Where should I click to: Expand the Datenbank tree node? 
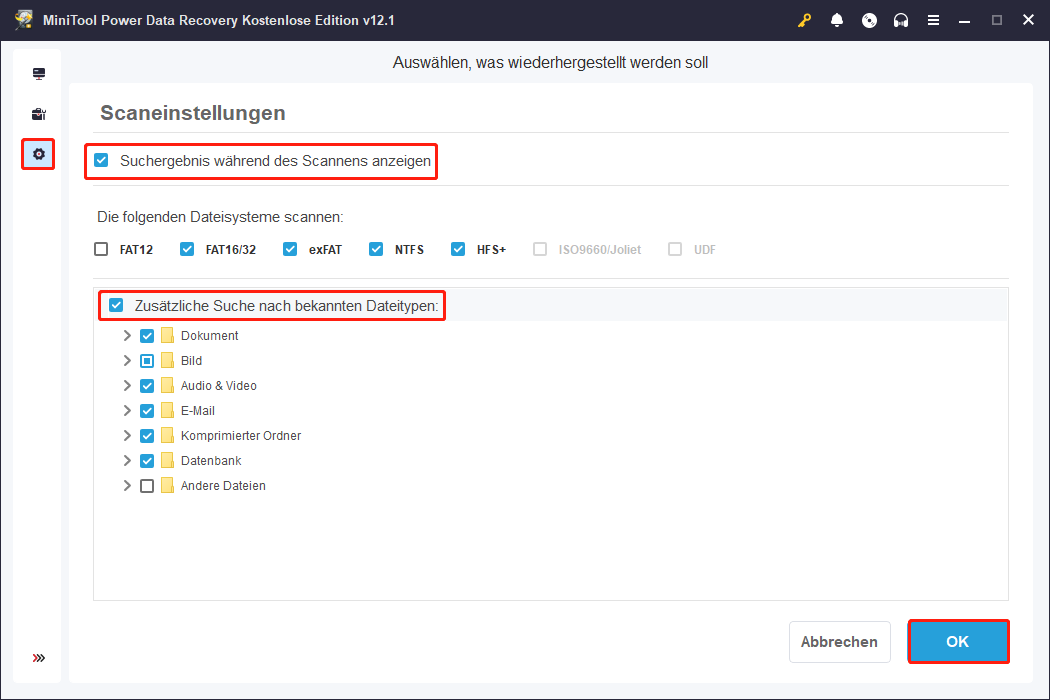coord(127,461)
